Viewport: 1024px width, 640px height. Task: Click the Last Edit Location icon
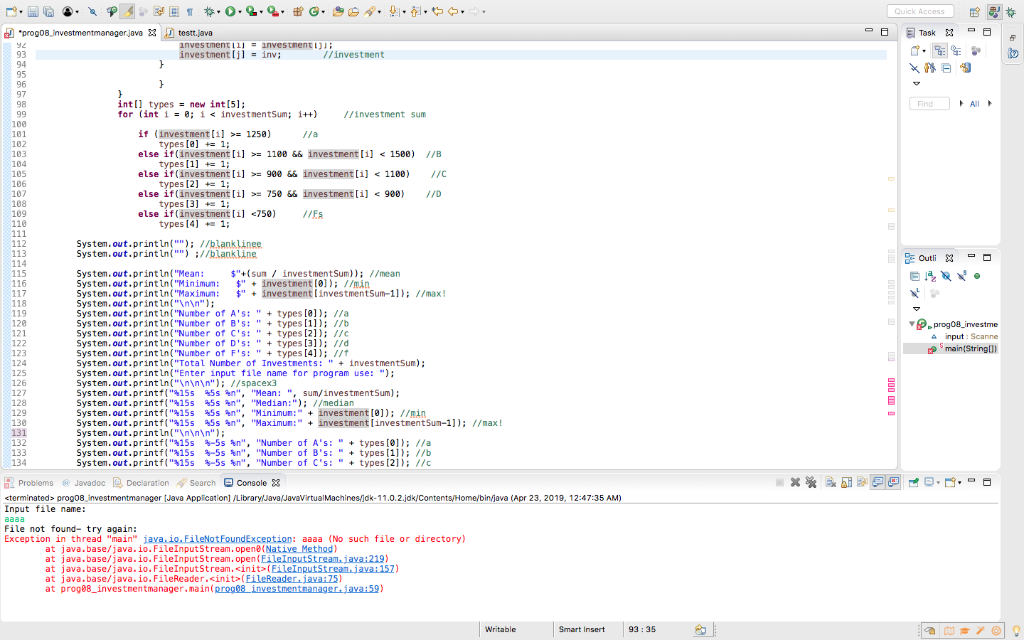[x=437, y=12]
